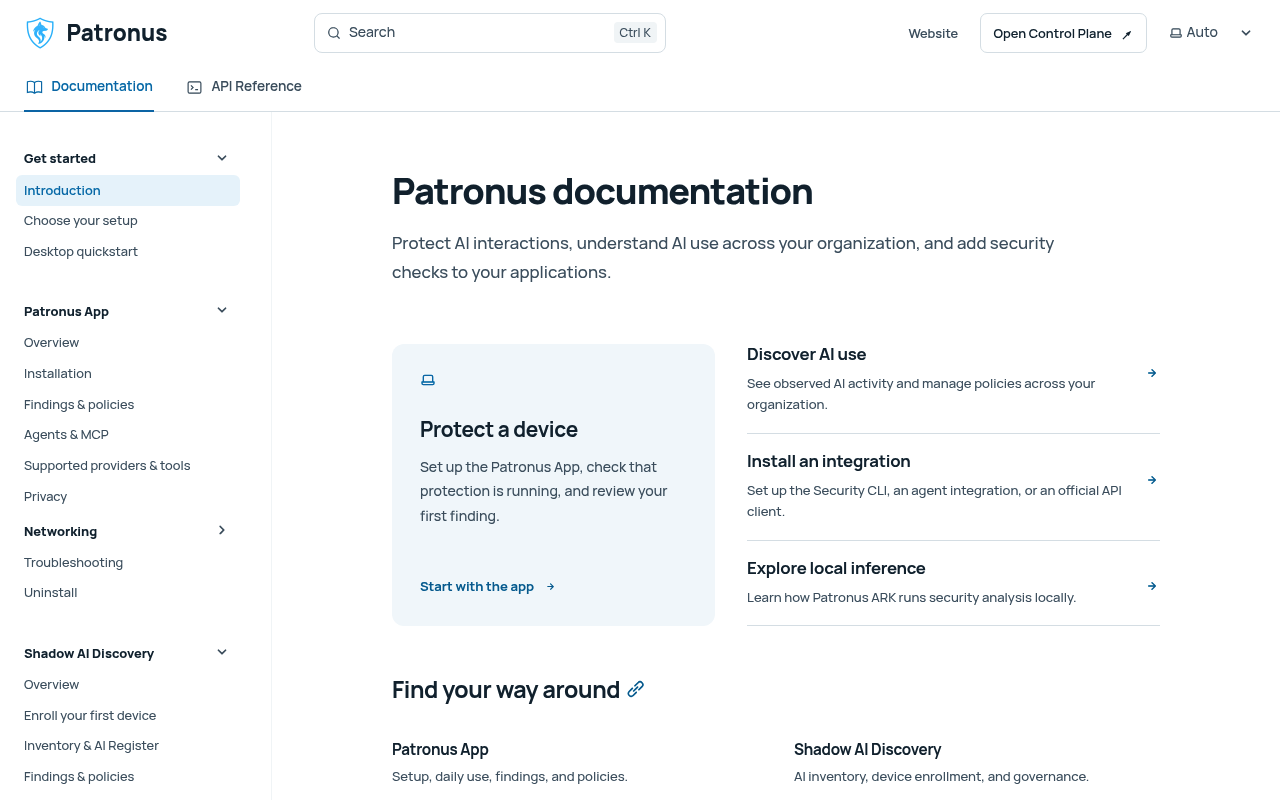The width and height of the screenshot is (1280, 800).
Task: Select Introduction in the sidebar
Action: point(128,190)
